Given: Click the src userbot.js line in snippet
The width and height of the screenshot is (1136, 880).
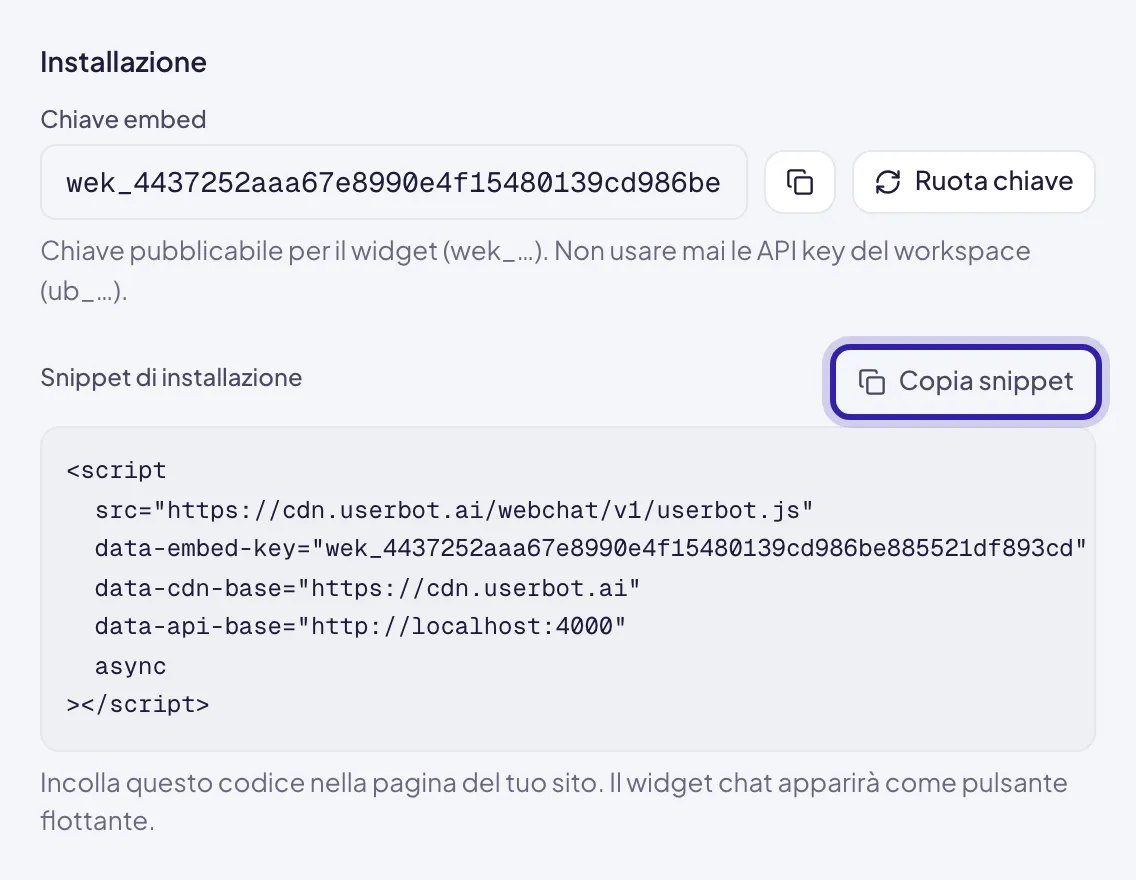Looking at the screenshot, I should [x=454, y=510].
